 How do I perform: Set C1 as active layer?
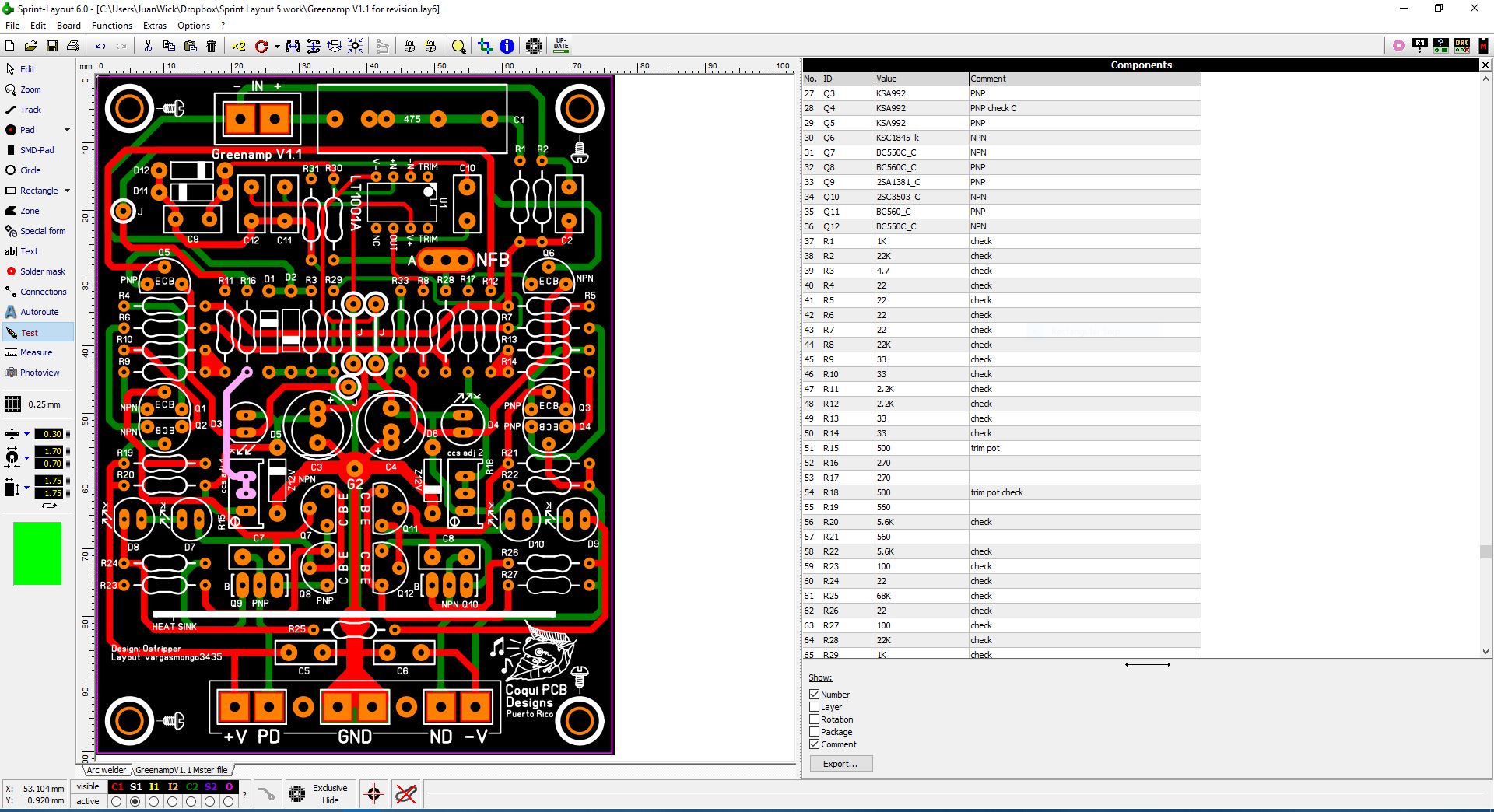pos(117,801)
